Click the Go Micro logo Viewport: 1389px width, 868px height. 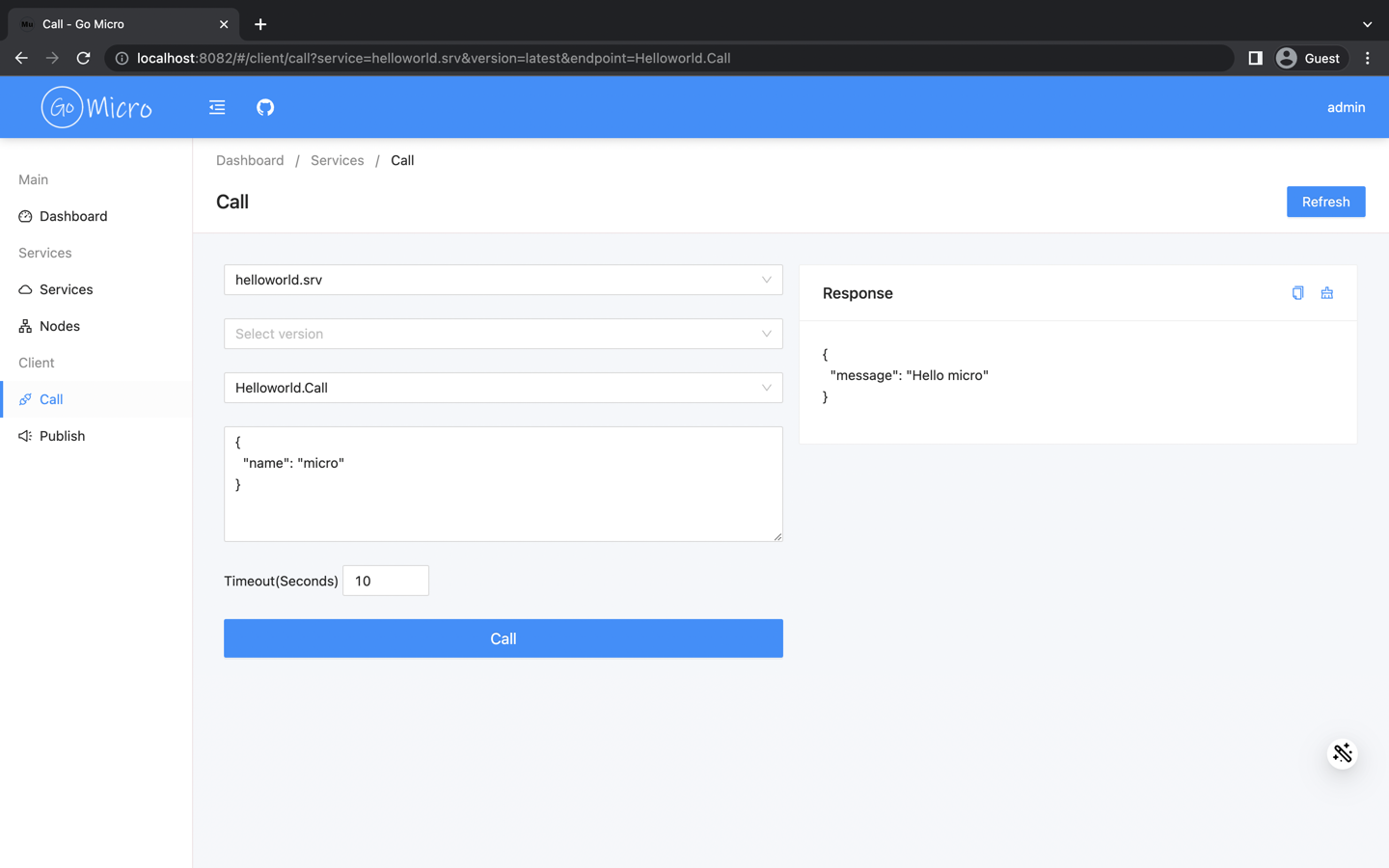click(96, 107)
